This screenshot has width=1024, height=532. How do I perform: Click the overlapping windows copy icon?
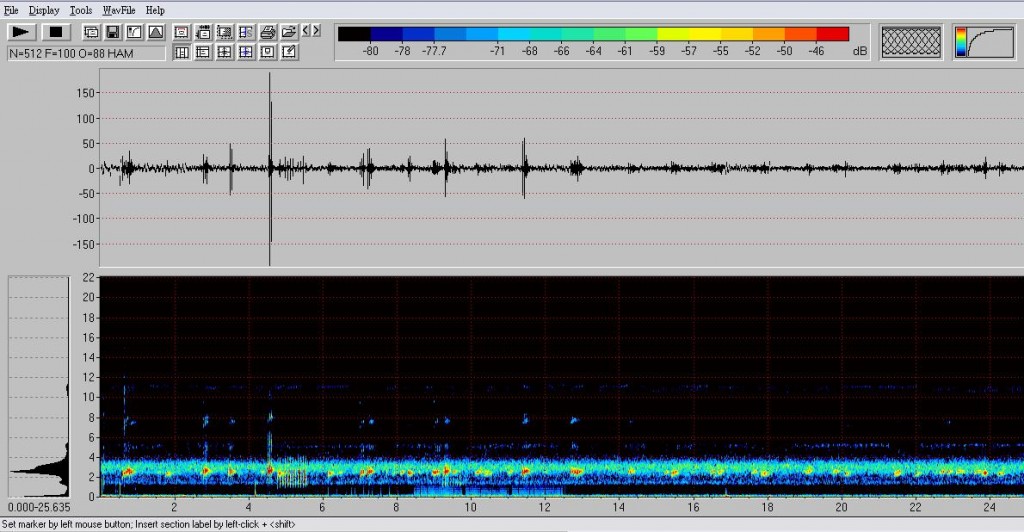(91, 32)
